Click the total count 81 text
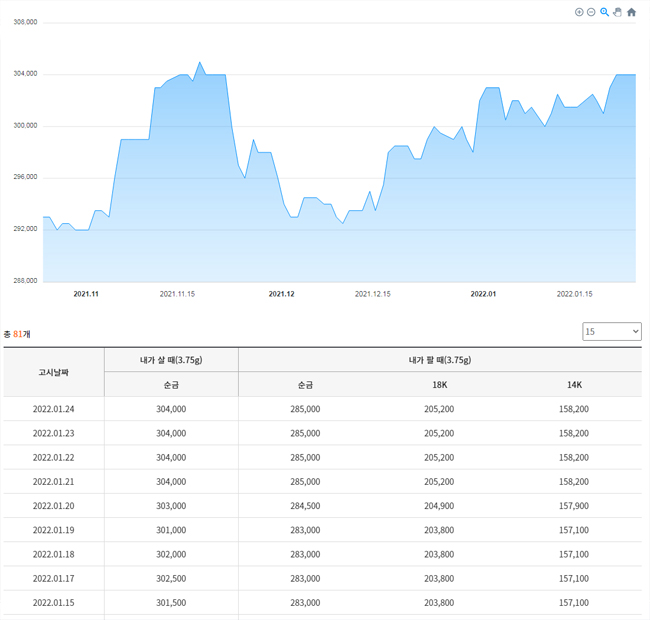 (17, 333)
